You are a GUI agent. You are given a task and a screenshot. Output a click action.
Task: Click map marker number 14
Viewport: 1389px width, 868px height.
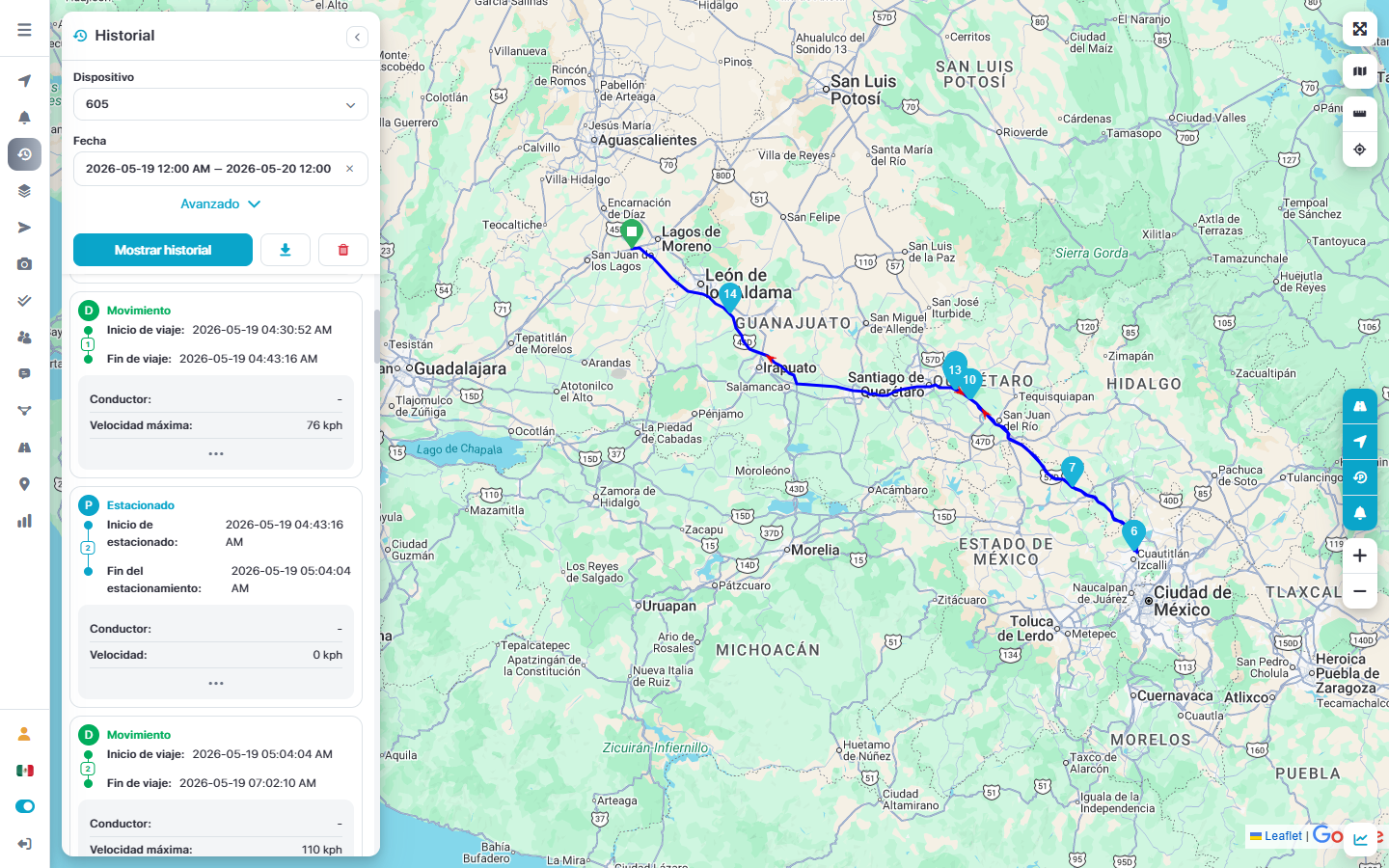pos(730,296)
